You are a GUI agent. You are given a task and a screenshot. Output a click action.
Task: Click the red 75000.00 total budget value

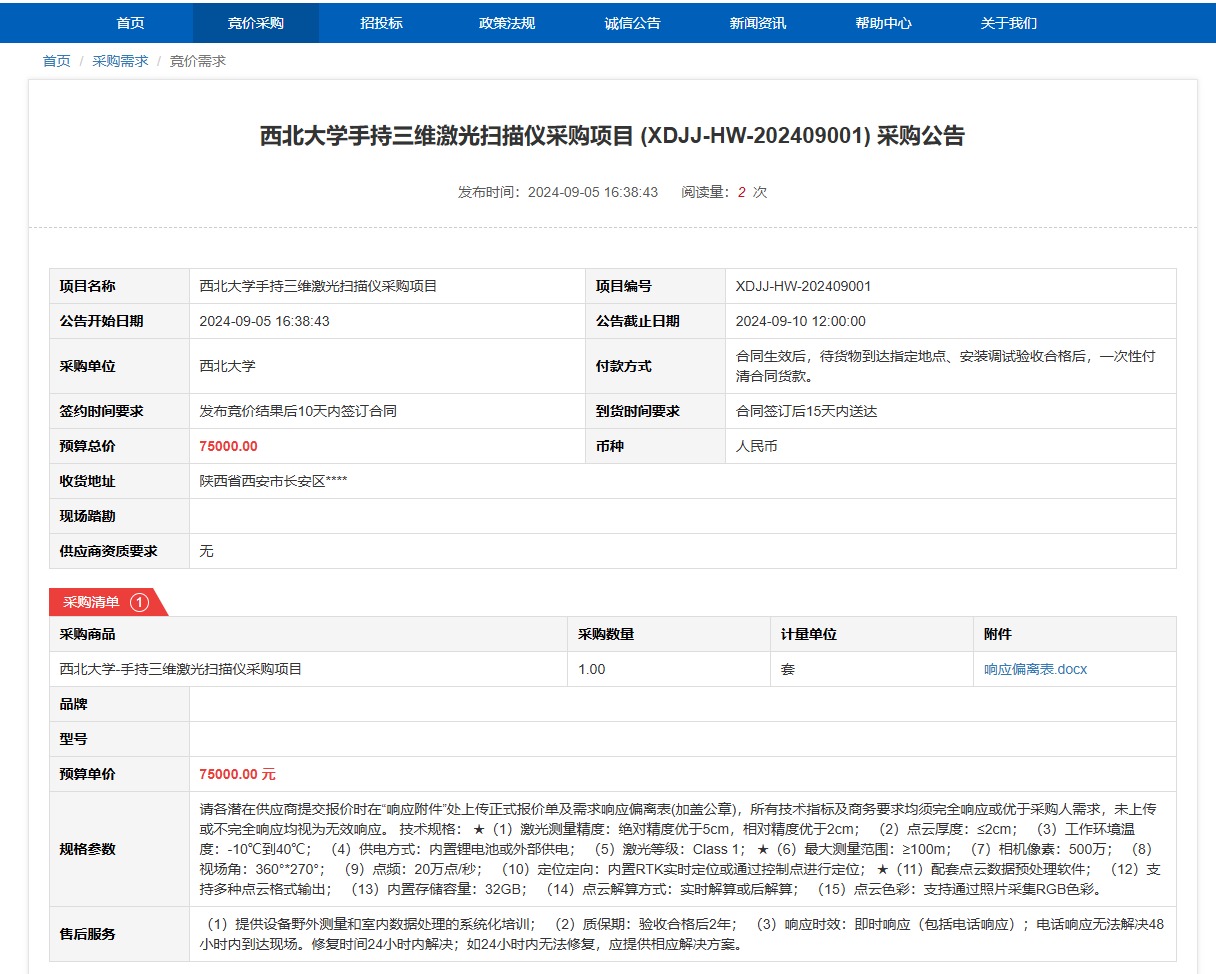[x=228, y=446]
